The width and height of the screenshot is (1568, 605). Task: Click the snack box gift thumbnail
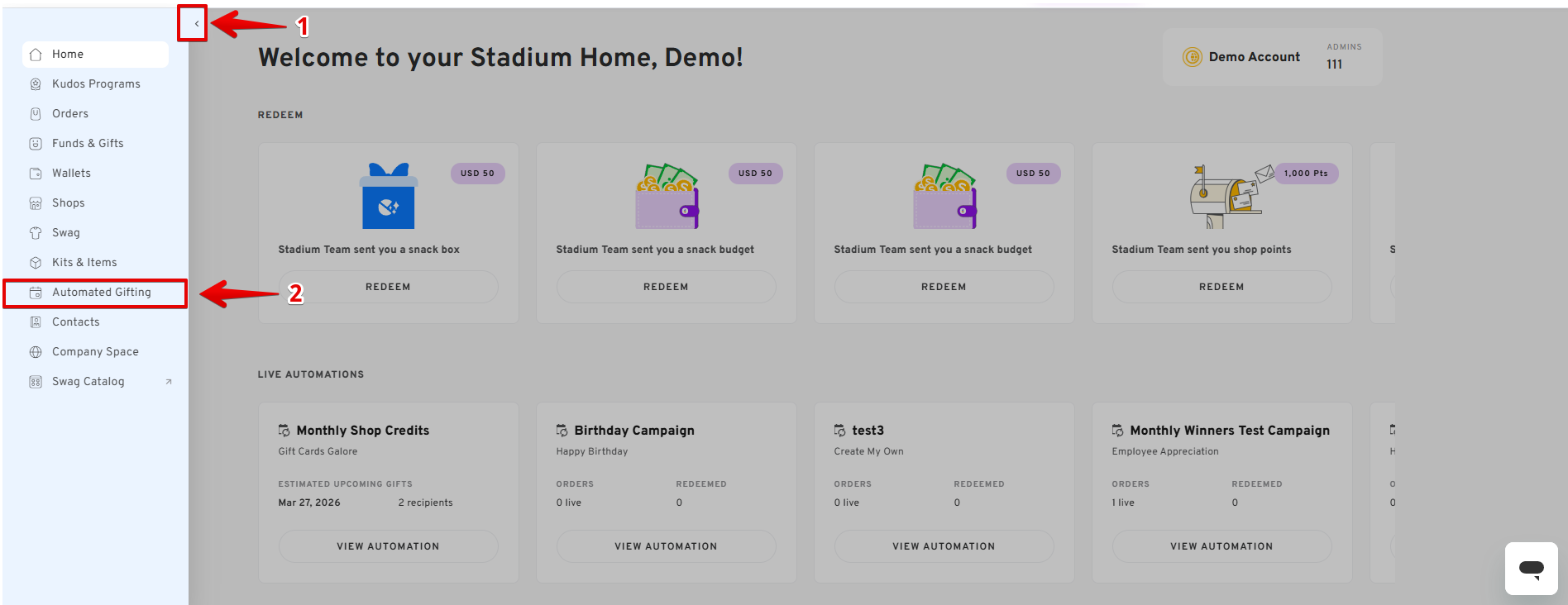click(x=388, y=196)
